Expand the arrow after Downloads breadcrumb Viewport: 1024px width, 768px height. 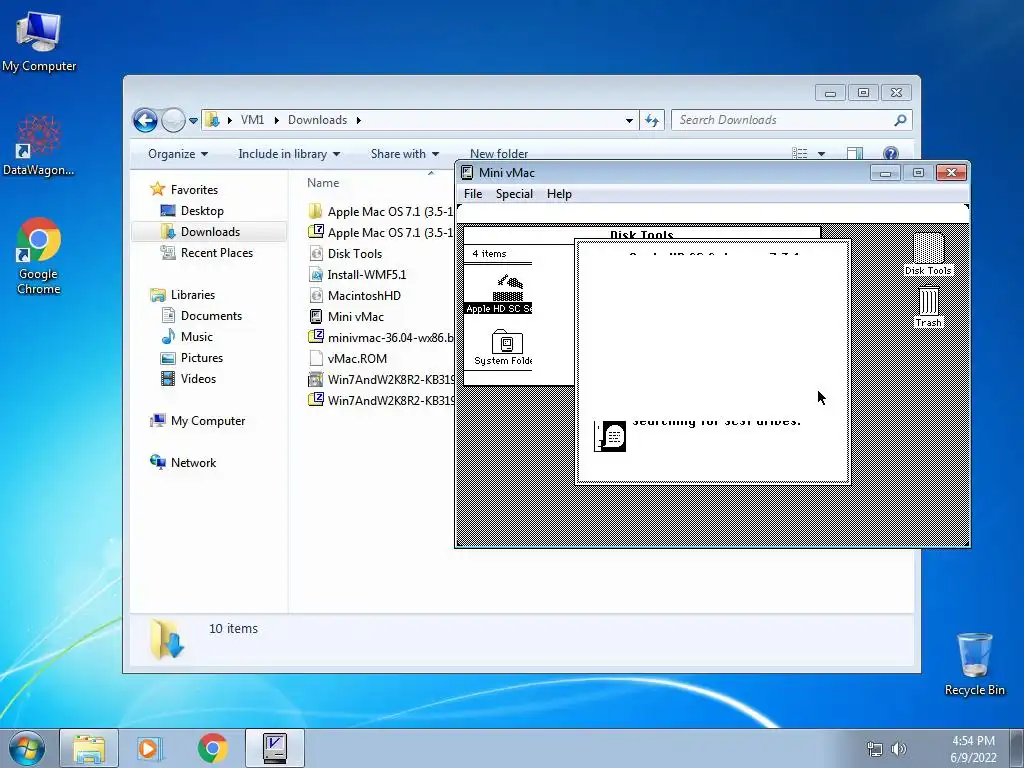tap(359, 120)
